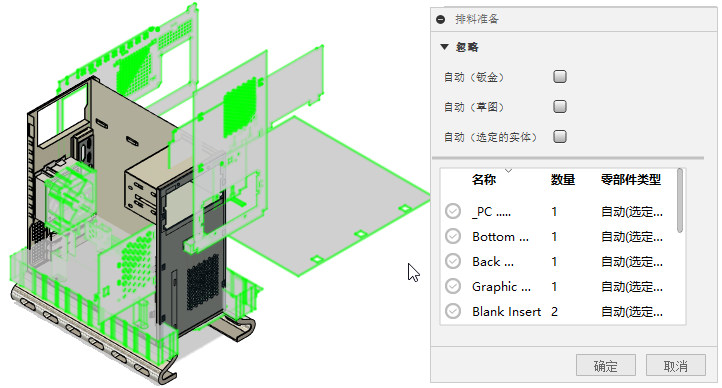Cancel with the 取消 button
This screenshot has width=722, height=388.
[675, 365]
